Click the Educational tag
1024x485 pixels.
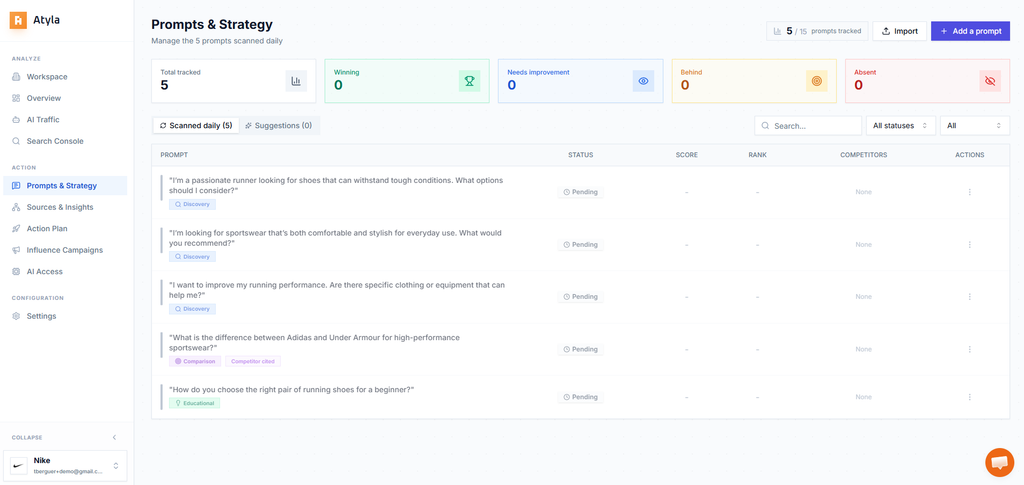[x=195, y=403]
